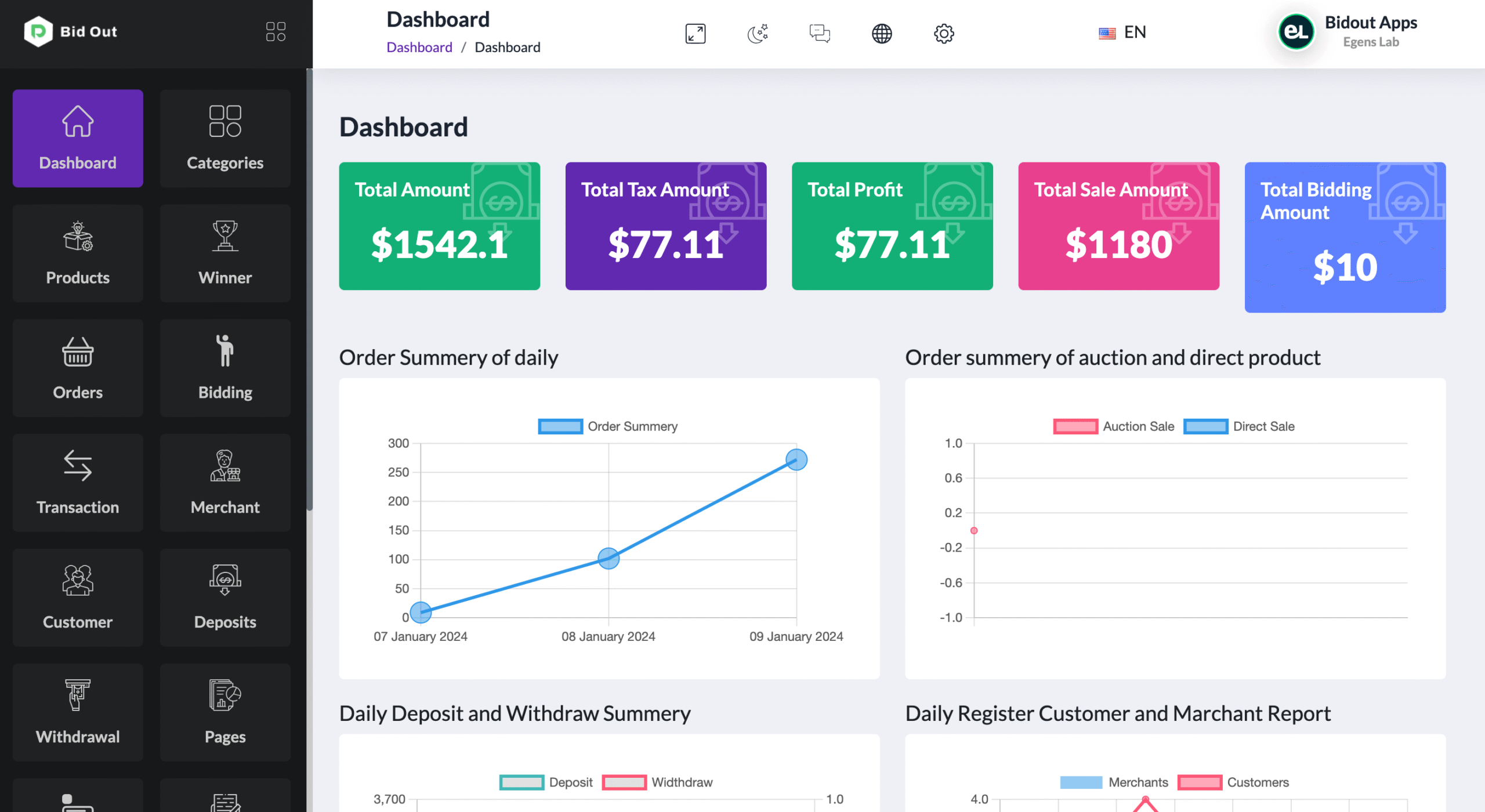
Task: Click the fullscreen expand icon
Action: 695,34
